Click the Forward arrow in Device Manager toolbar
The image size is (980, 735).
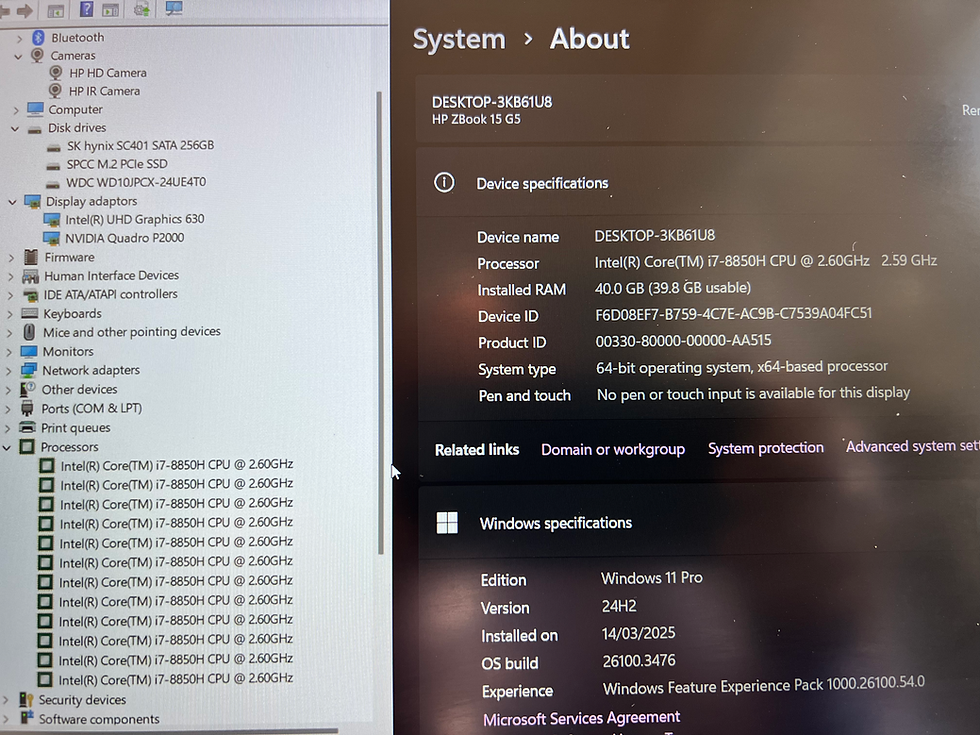point(24,10)
